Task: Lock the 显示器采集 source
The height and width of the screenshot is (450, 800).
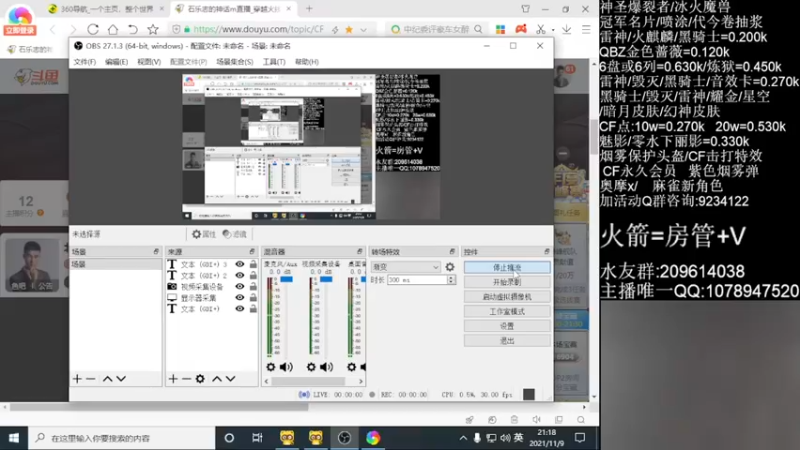Action: (253, 298)
